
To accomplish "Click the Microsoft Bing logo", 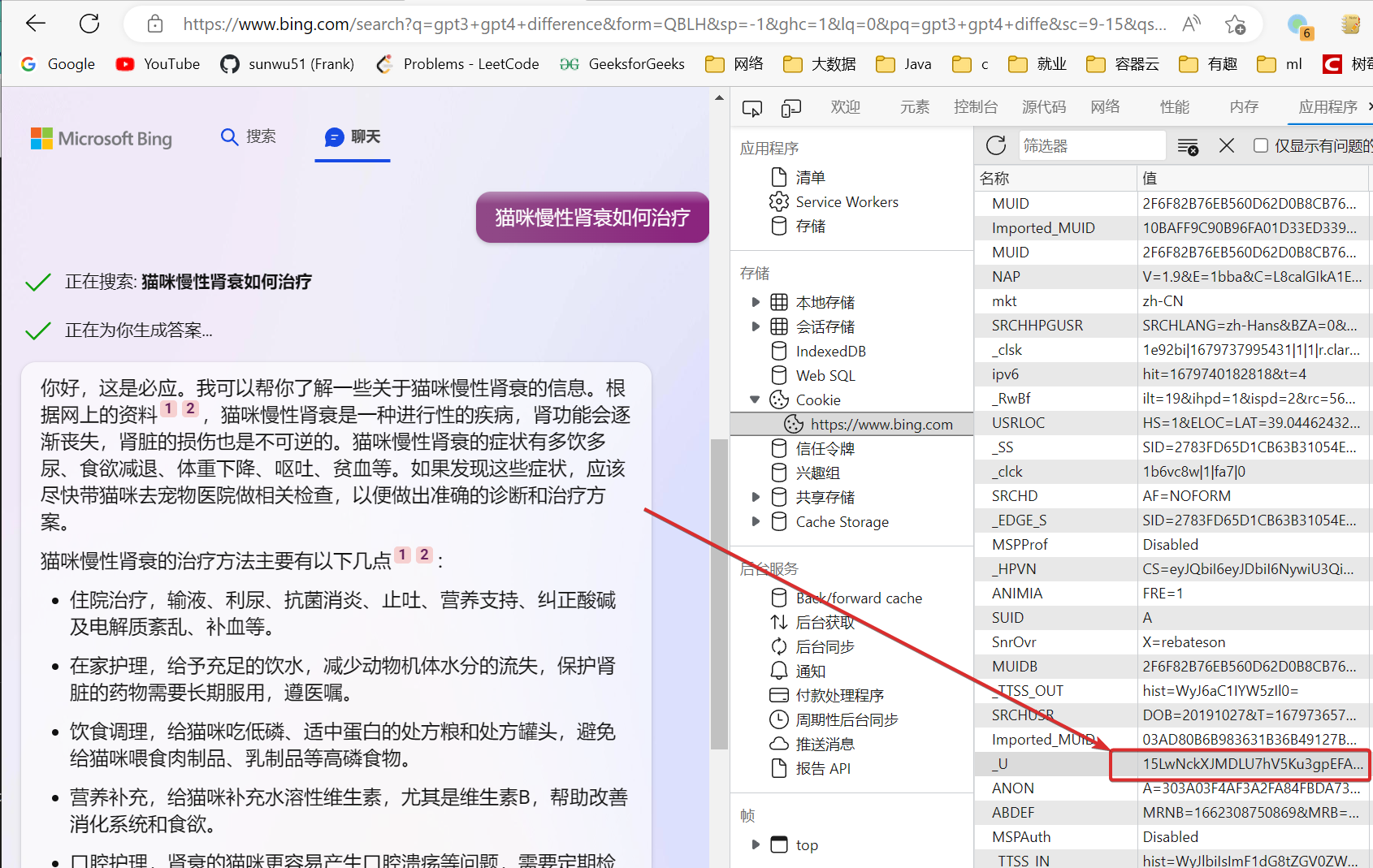I will pos(102,139).
